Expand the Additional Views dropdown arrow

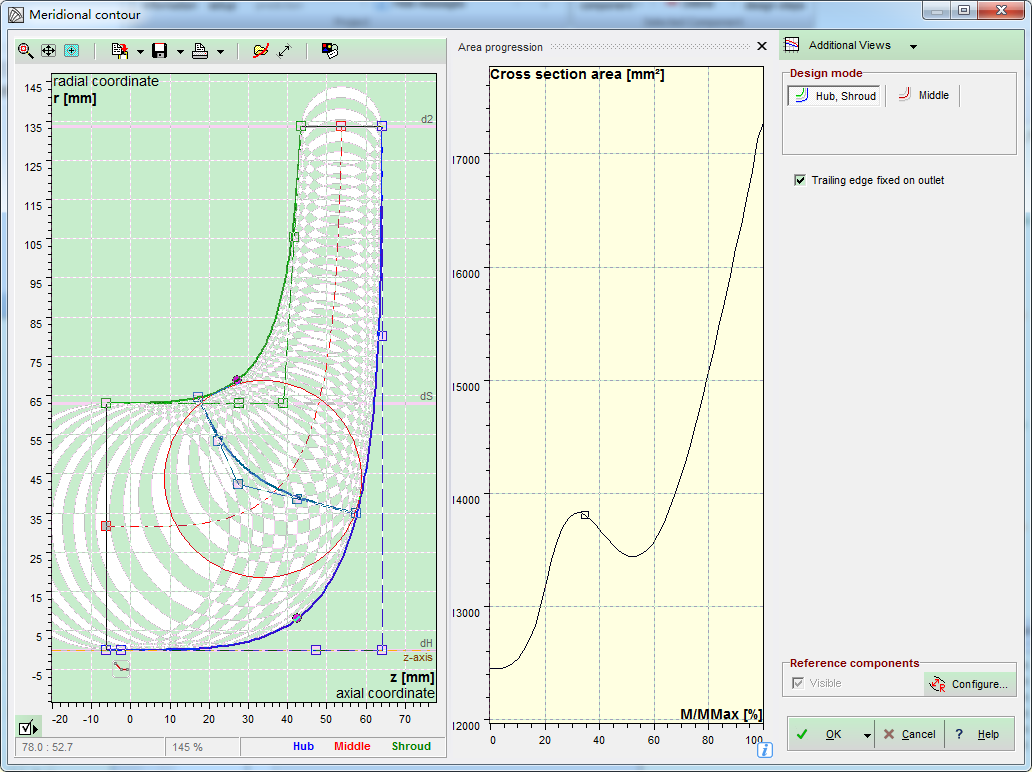tap(914, 46)
